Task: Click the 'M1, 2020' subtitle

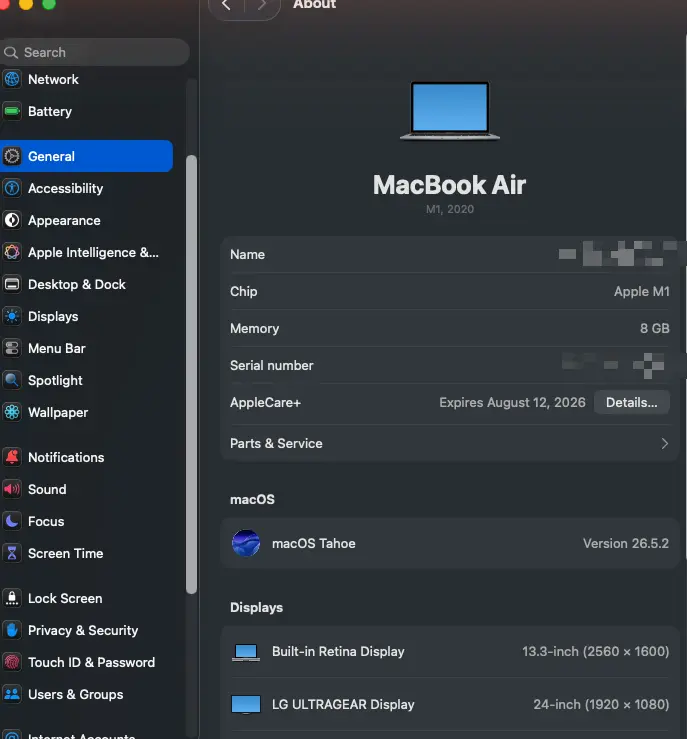Action: (x=450, y=209)
